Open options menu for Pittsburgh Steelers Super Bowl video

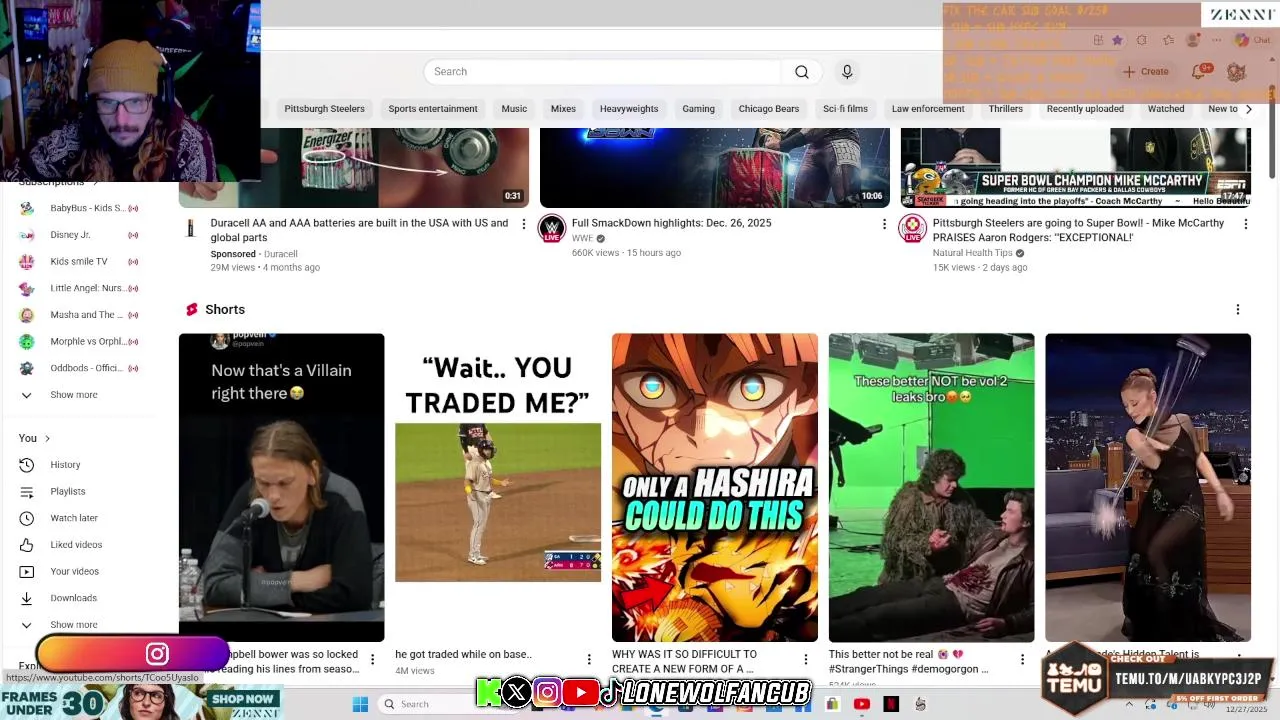tap(1245, 224)
